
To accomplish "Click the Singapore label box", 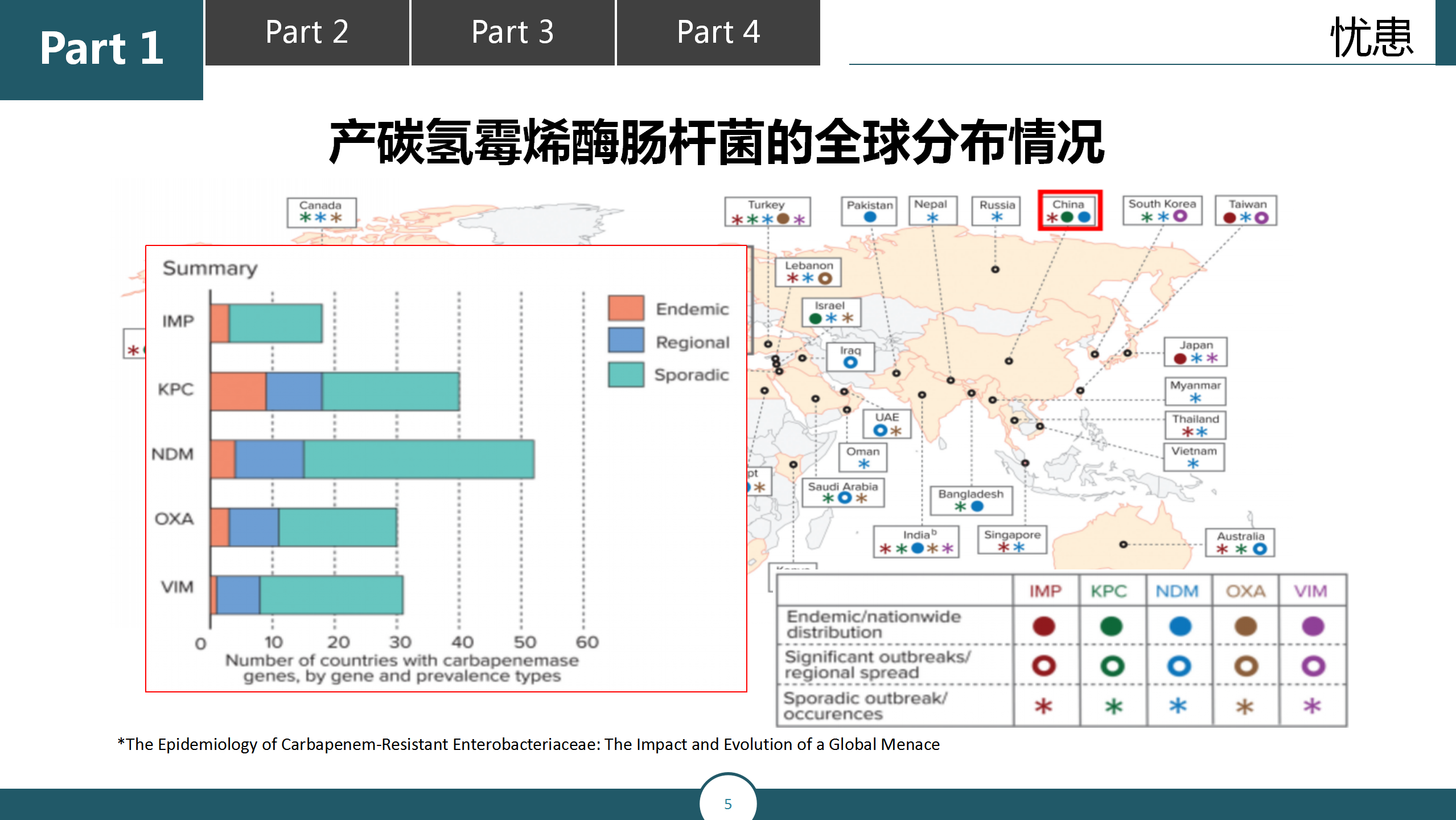I will point(1013,540).
